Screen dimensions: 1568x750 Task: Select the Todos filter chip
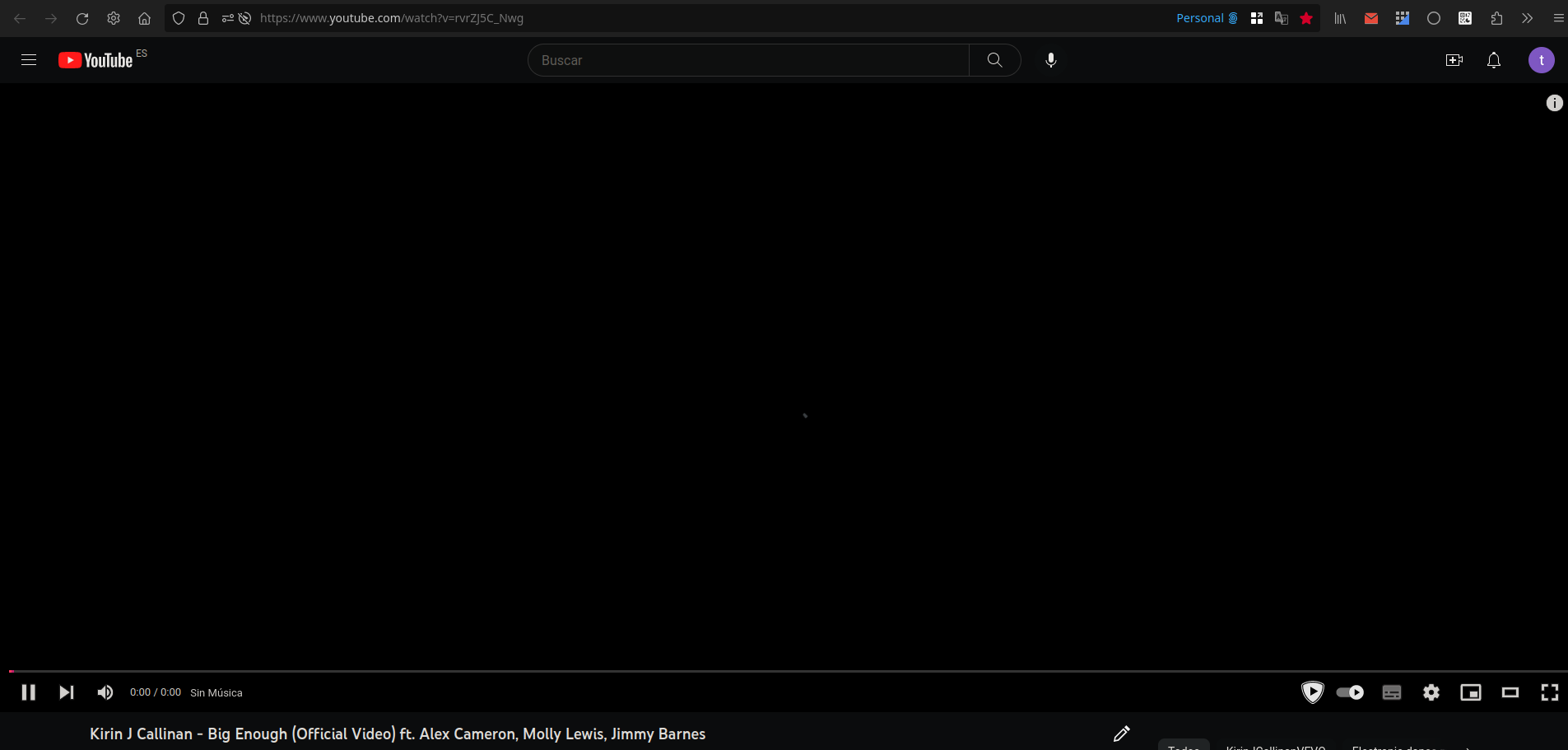[1183, 748]
